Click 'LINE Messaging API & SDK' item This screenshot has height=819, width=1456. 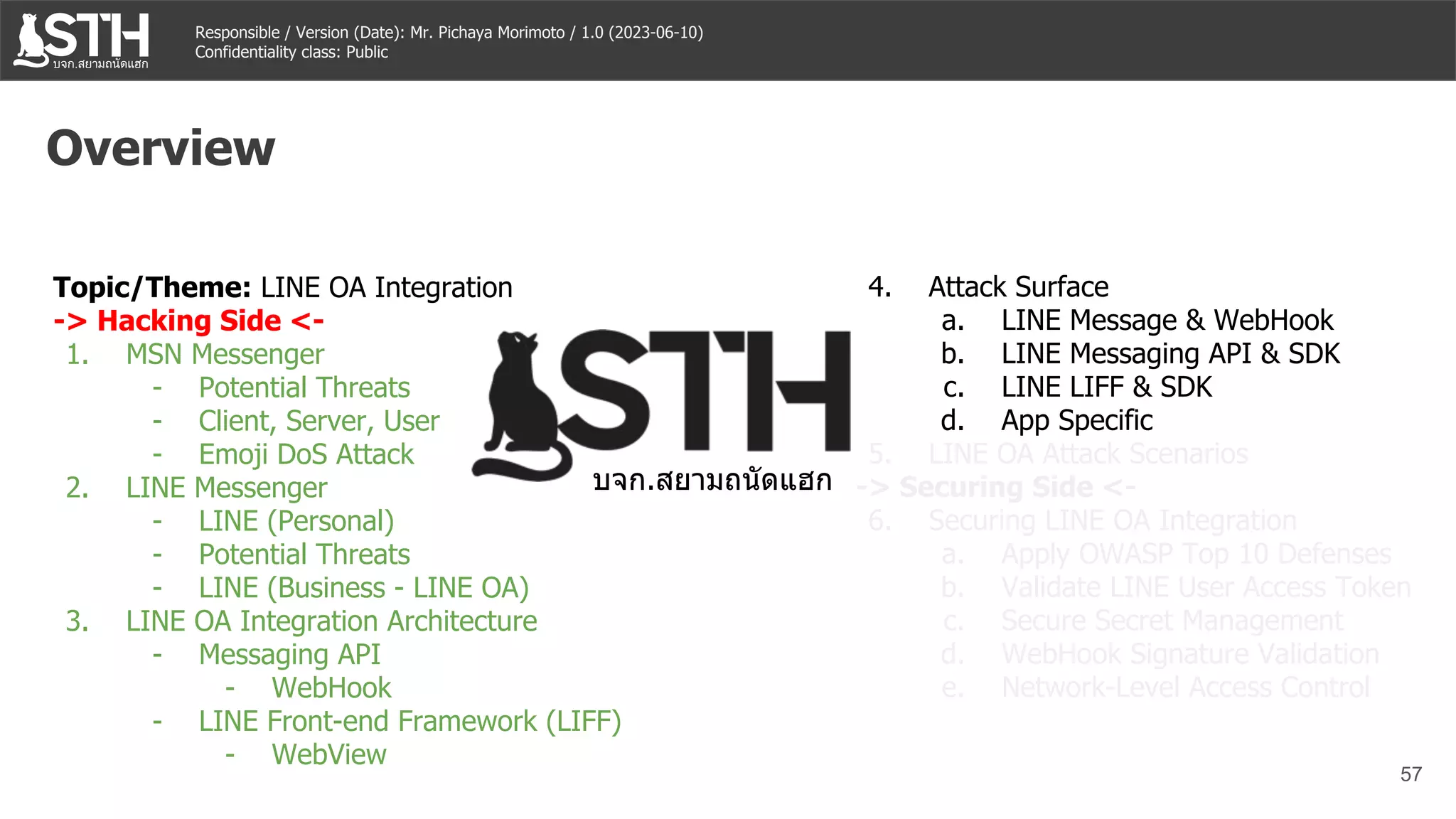click(x=1171, y=354)
